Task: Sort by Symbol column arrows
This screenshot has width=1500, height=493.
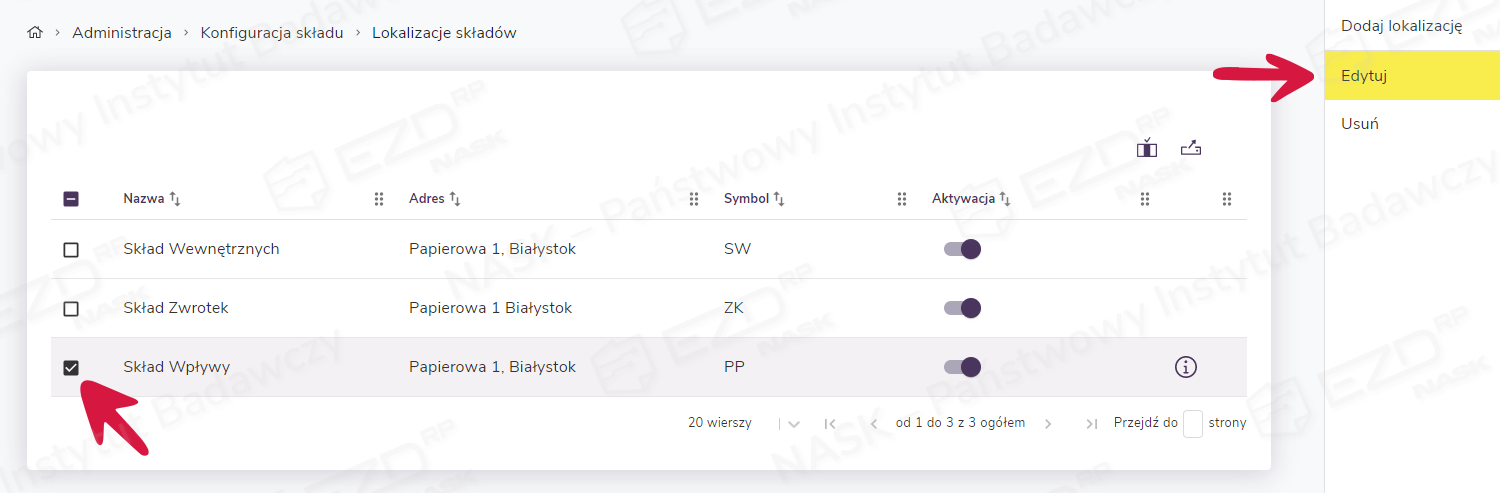Action: click(x=779, y=199)
